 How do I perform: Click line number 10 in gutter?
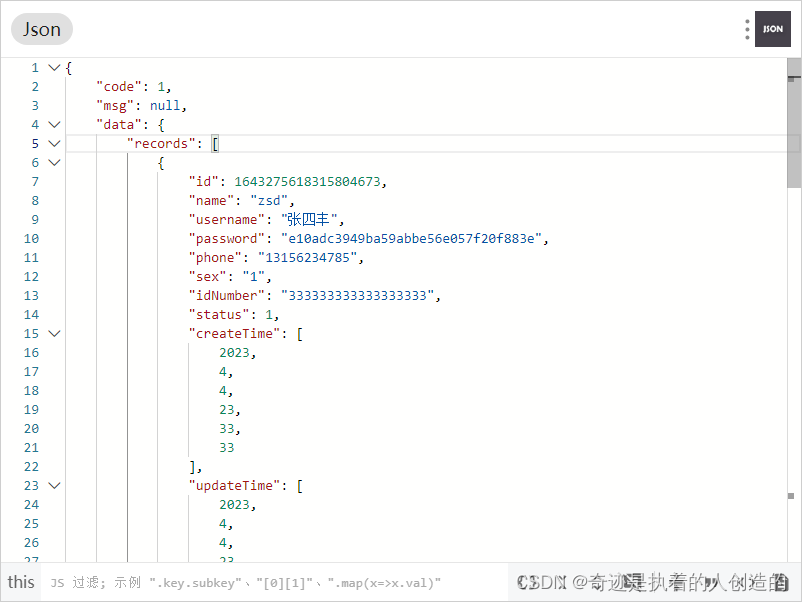pyautogui.click(x=31, y=238)
